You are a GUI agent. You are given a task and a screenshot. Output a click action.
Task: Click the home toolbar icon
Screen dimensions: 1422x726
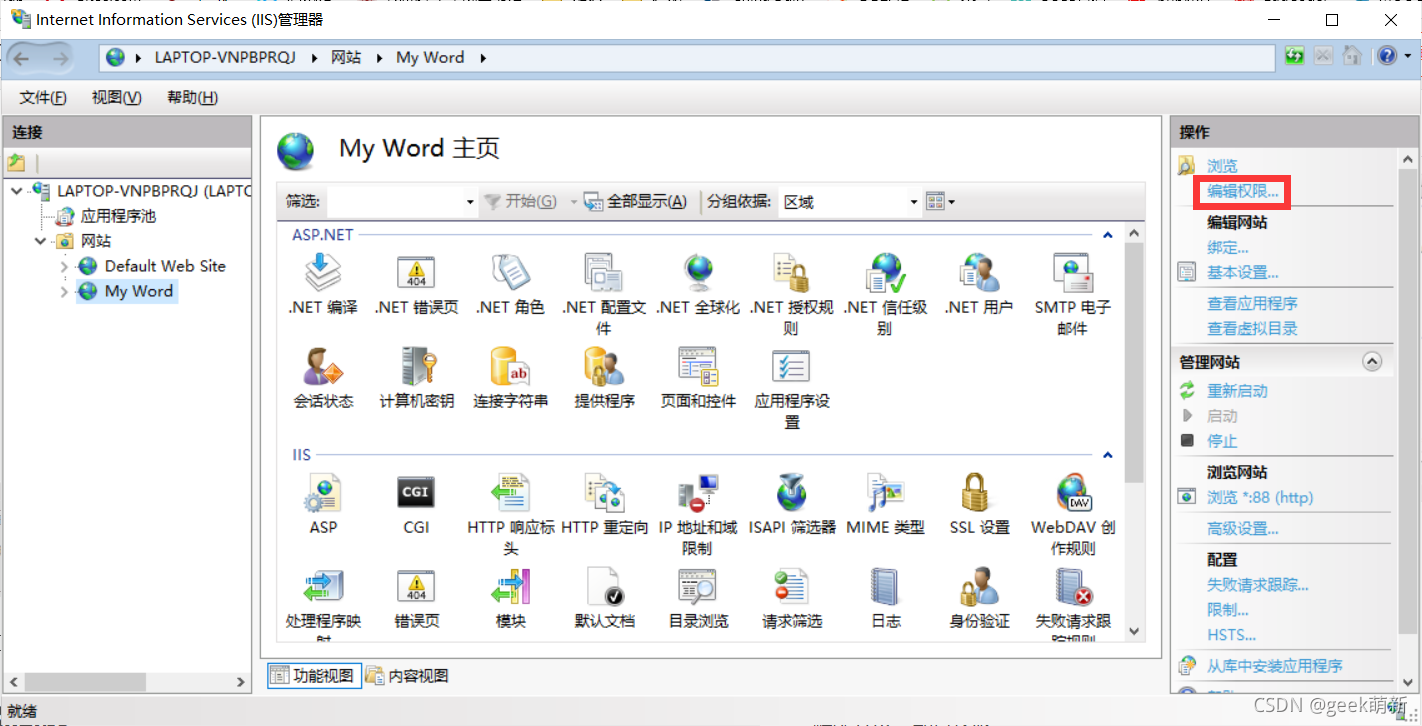click(x=1351, y=56)
